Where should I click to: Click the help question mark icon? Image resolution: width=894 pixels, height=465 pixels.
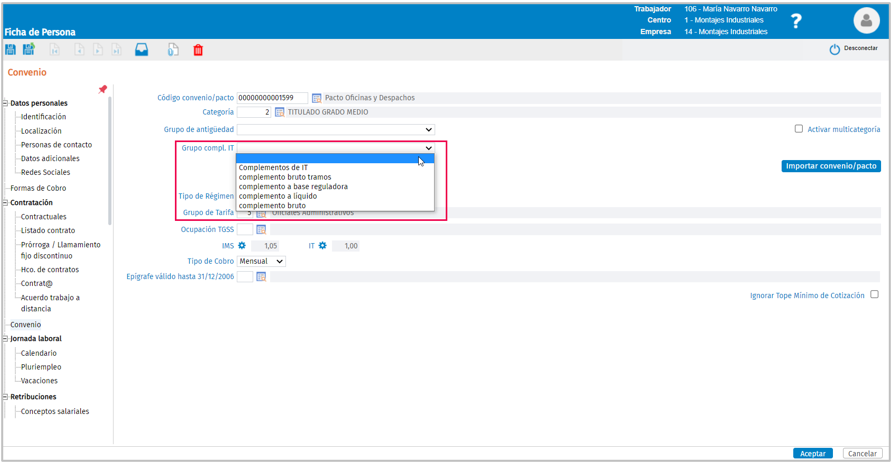tap(796, 21)
